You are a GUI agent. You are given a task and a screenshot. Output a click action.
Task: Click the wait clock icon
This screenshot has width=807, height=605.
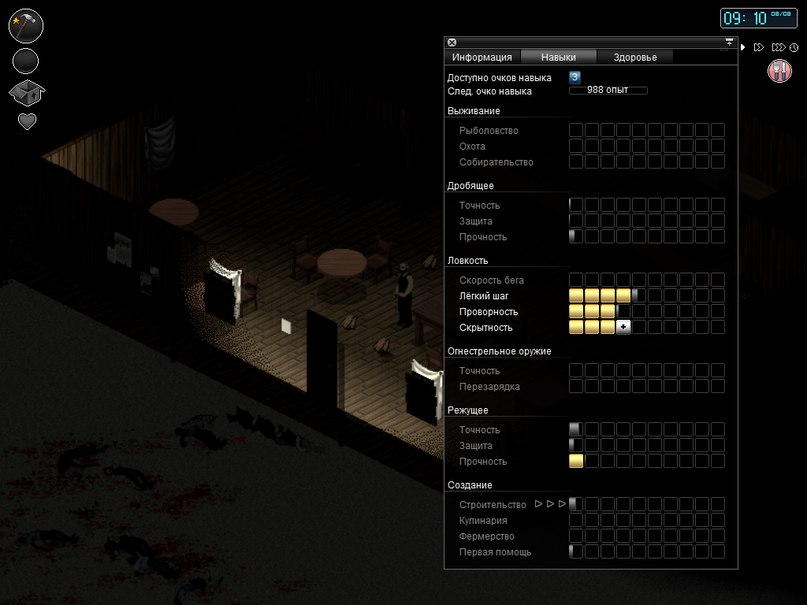click(794, 47)
